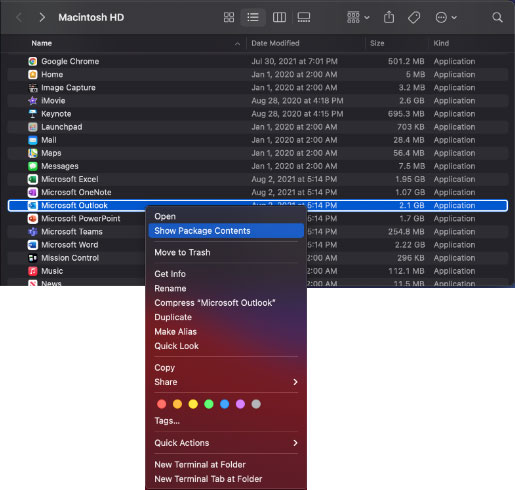The width and height of the screenshot is (515, 490).
Task: Select the Mission Control app icon
Action: (33, 258)
